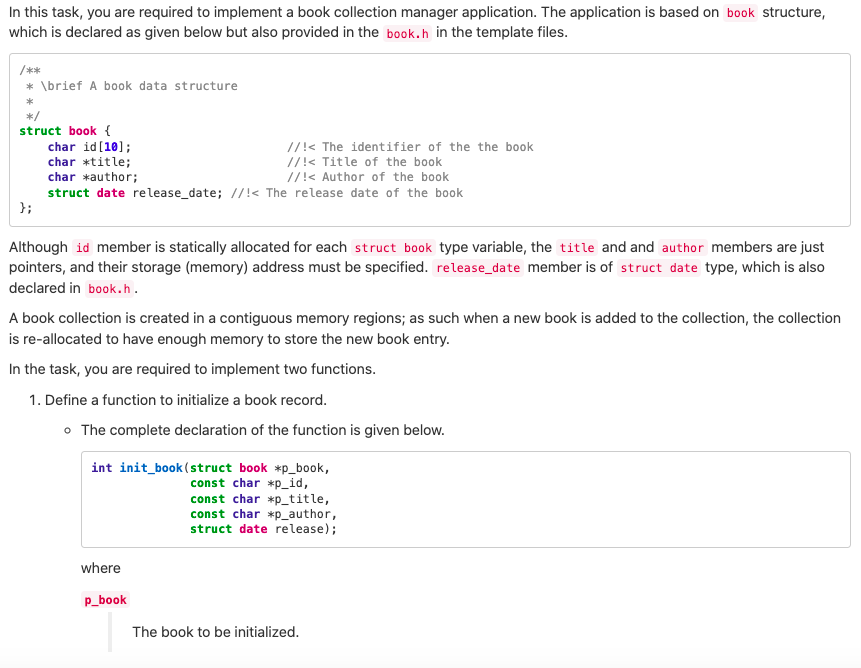The height and width of the screenshot is (668, 861).
Task: Click the inline code 'release_date' before 'member is of'
Action: (478, 268)
